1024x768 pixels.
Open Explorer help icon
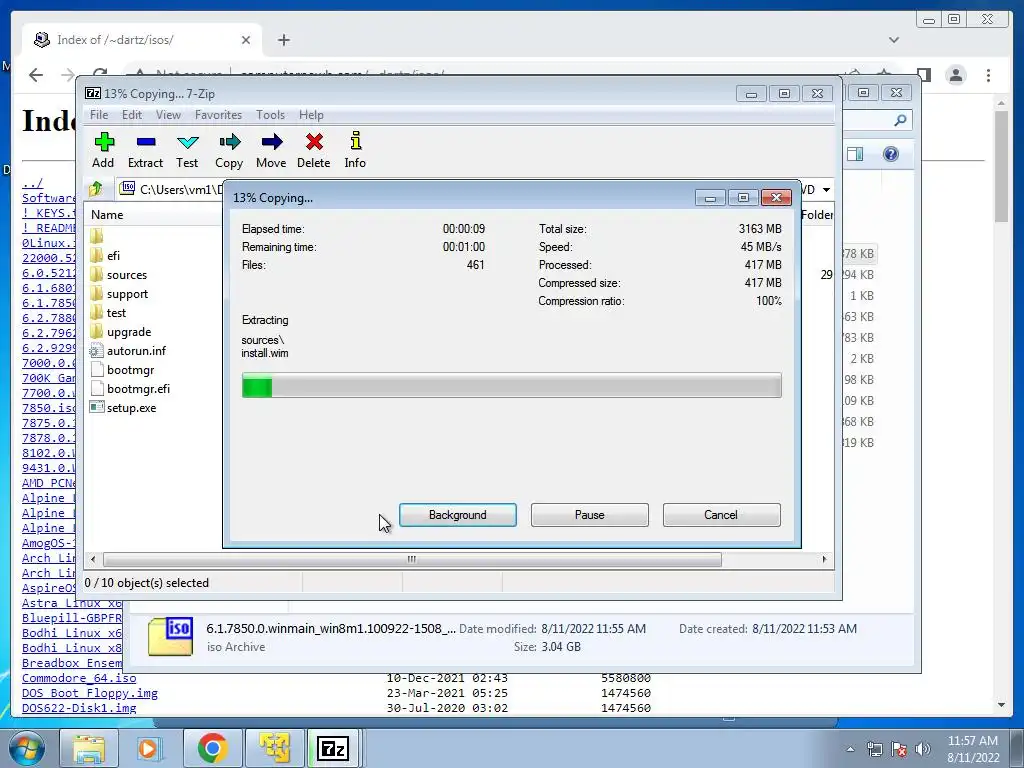click(891, 154)
